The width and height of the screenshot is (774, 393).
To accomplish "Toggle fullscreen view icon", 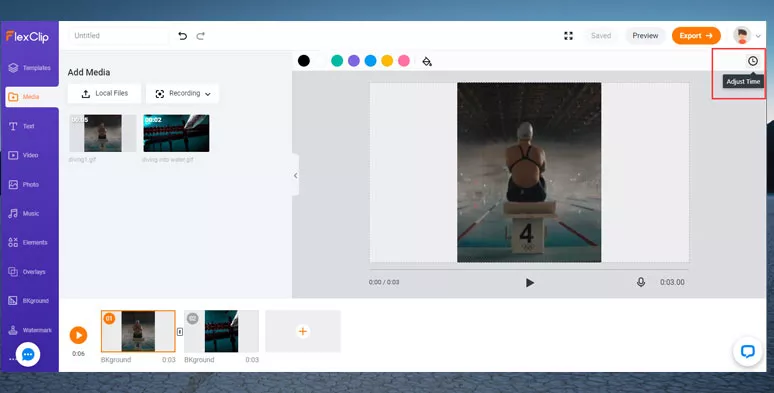I will pos(568,36).
